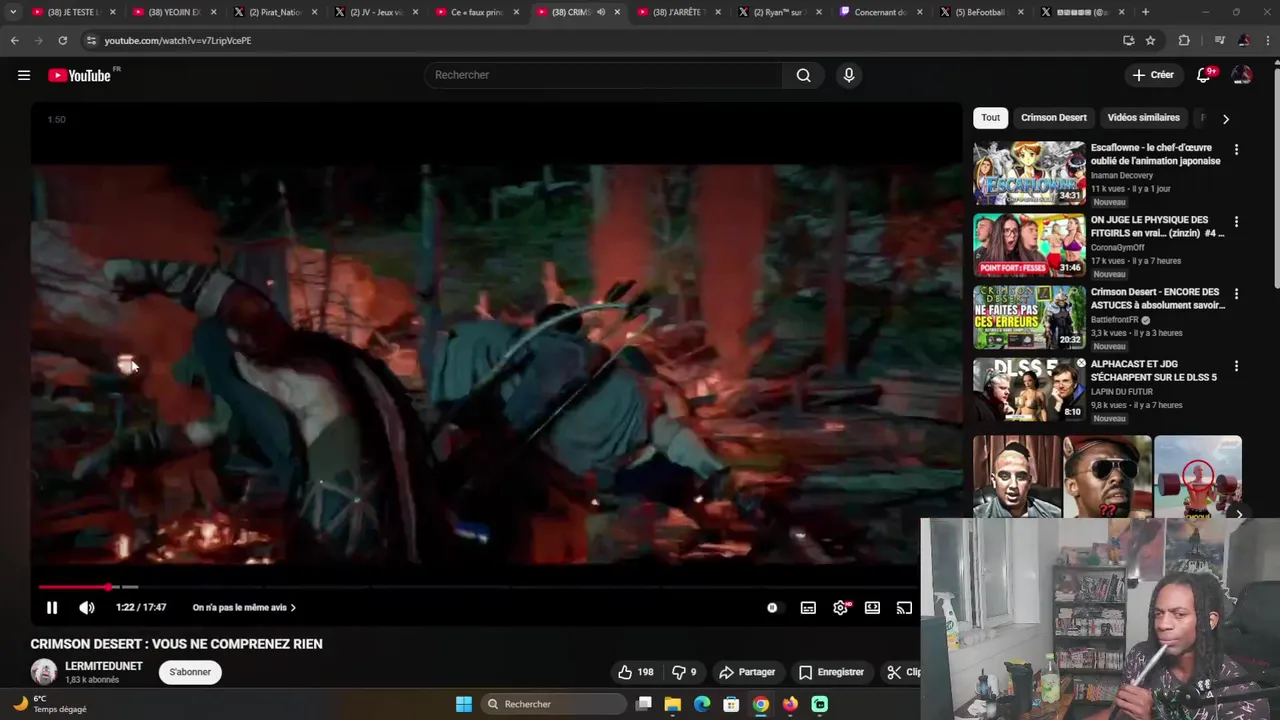The width and height of the screenshot is (1280, 720).
Task: Switch to the 'YEOJIN' browser tab
Action: 174,12
